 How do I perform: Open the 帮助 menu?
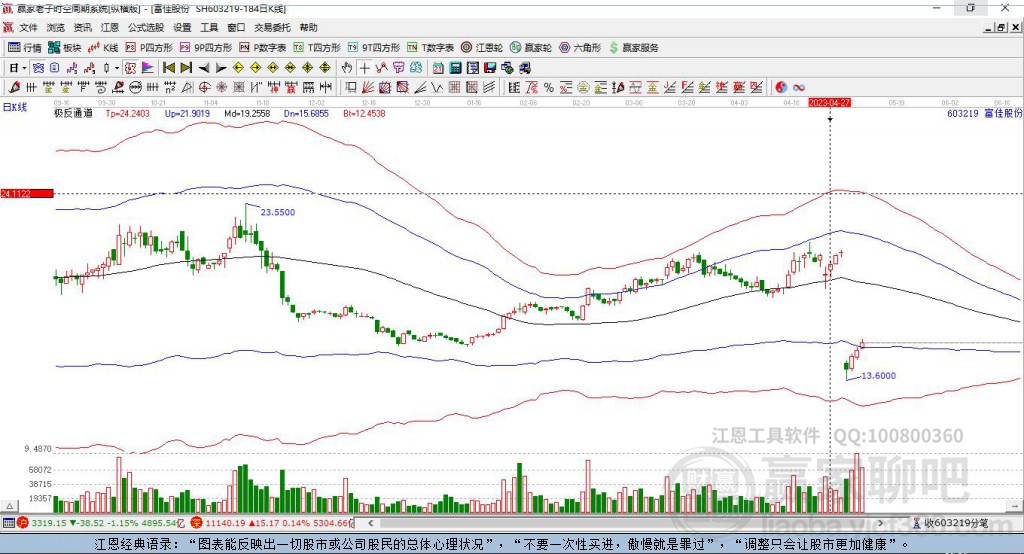[x=308, y=27]
